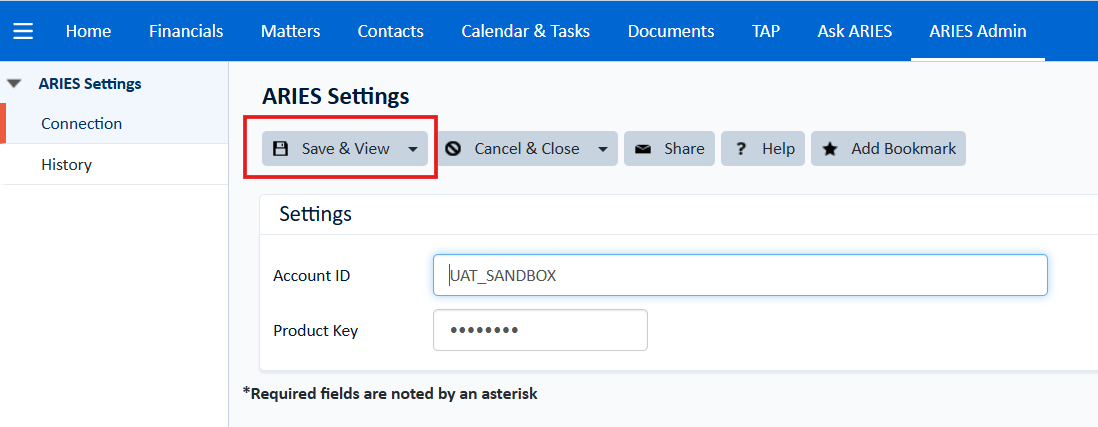Go to the Home menu
Image resolution: width=1098 pixels, height=427 pixels.
click(88, 32)
